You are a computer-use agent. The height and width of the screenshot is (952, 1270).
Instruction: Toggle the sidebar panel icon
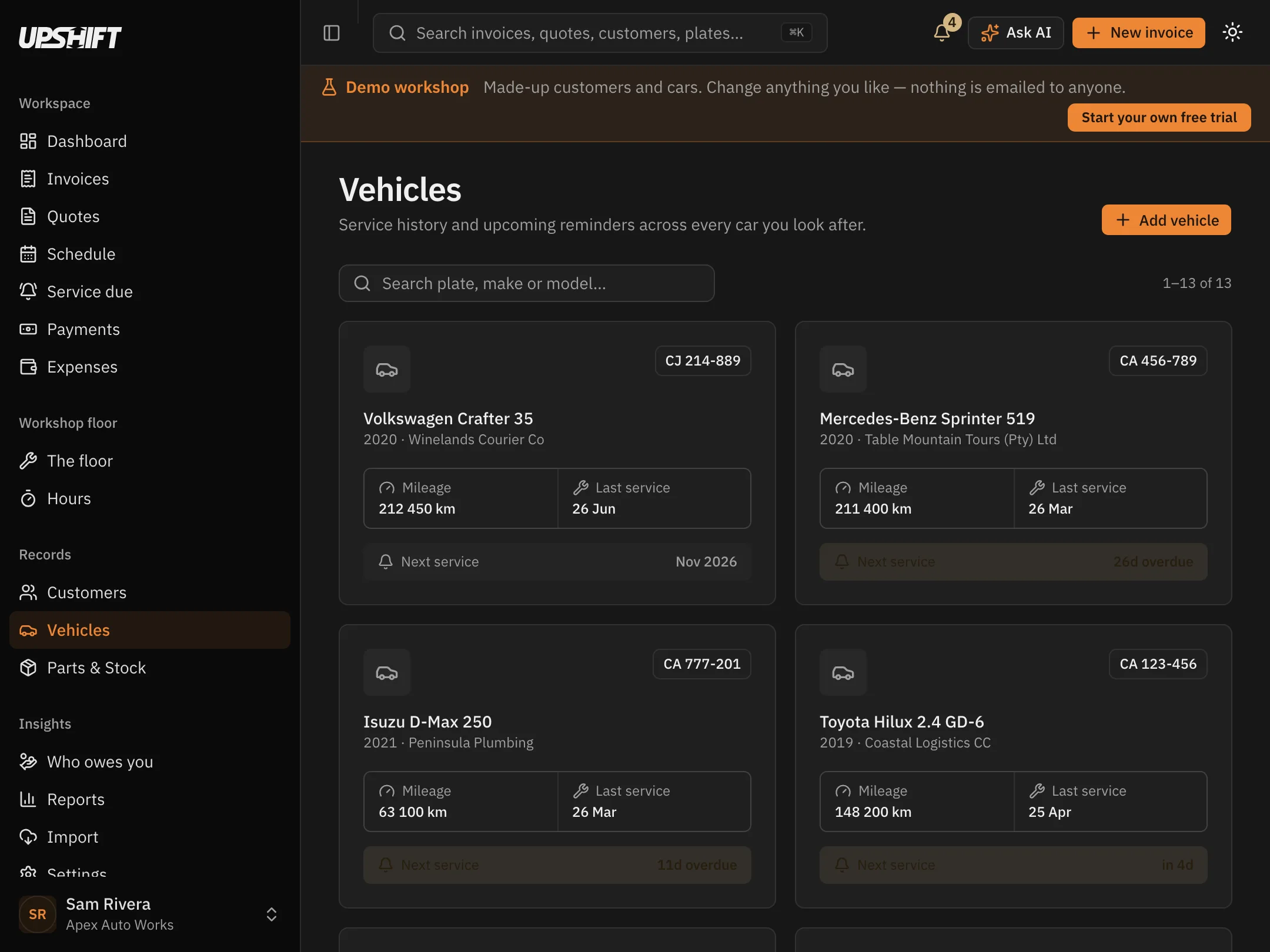(332, 33)
